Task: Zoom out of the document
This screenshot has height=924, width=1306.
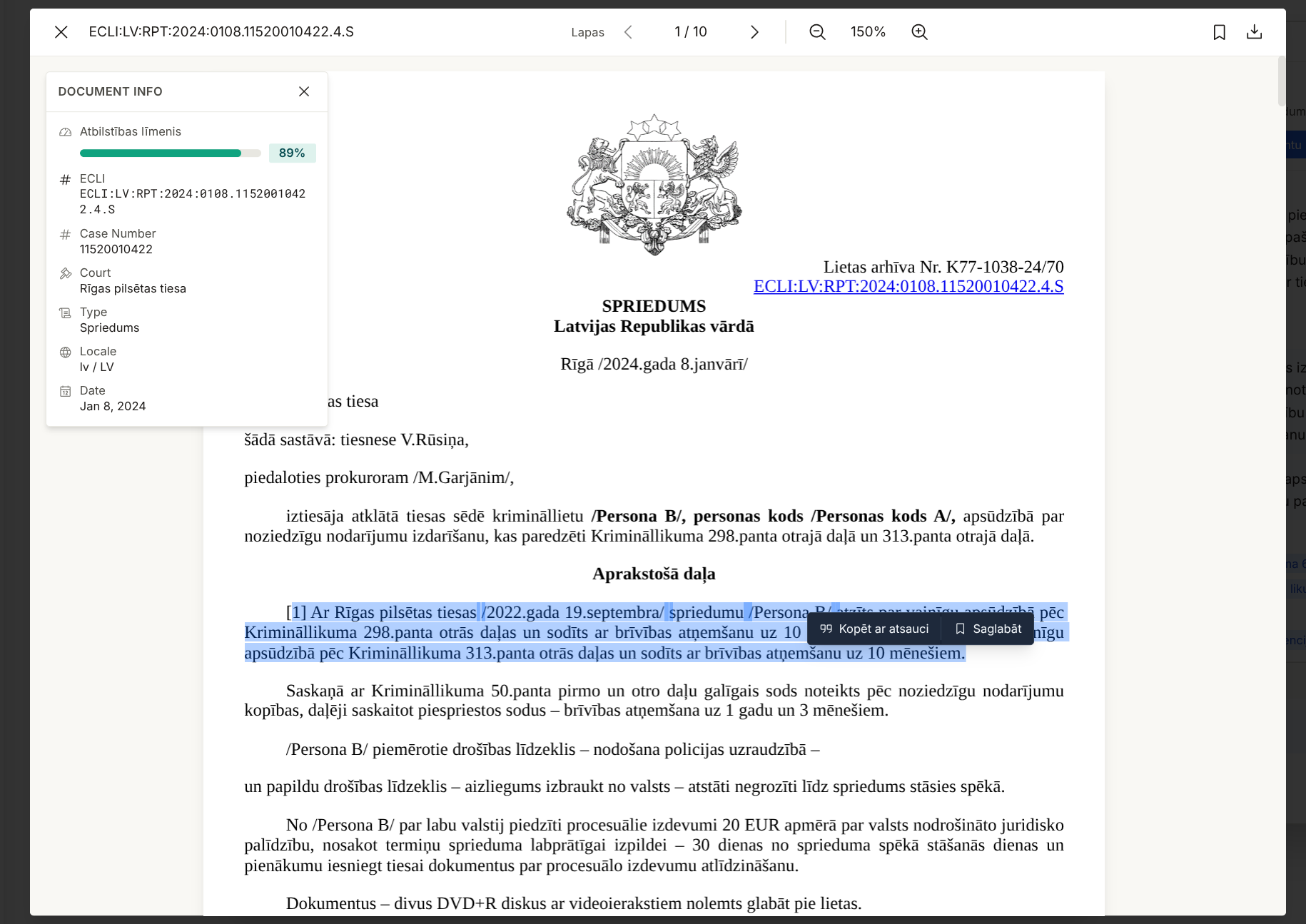Action: pyautogui.click(x=816, y=31)
